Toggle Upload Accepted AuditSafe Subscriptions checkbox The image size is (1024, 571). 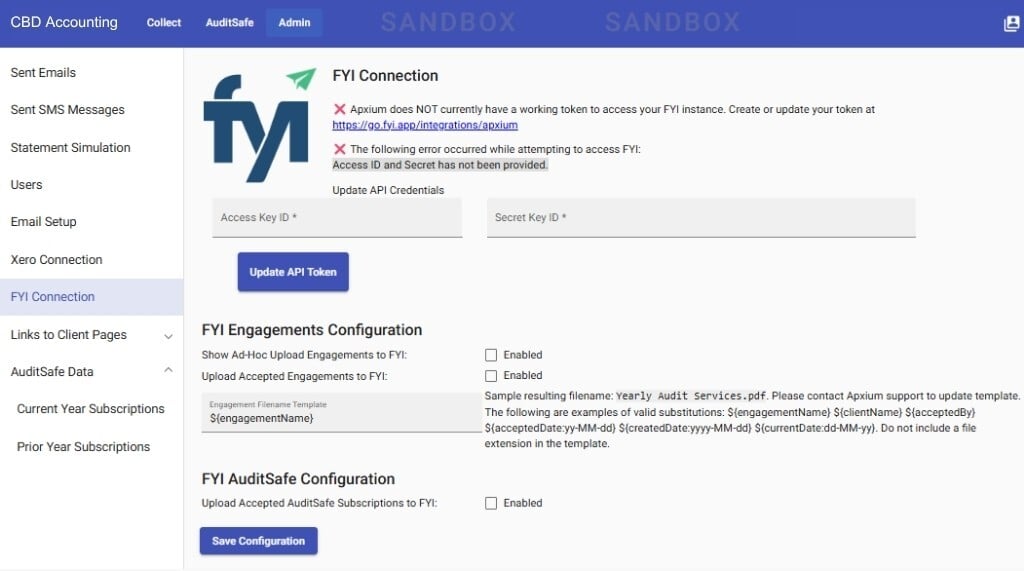[491, 503]
